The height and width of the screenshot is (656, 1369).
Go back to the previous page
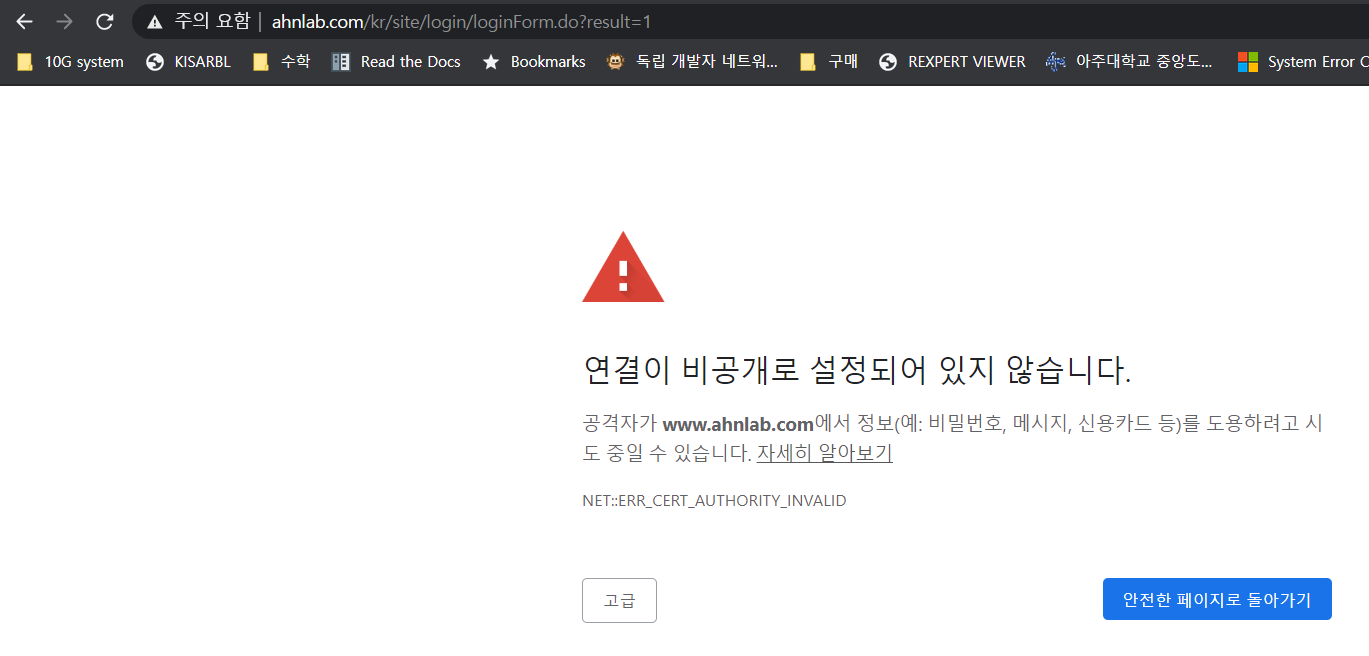24,21
